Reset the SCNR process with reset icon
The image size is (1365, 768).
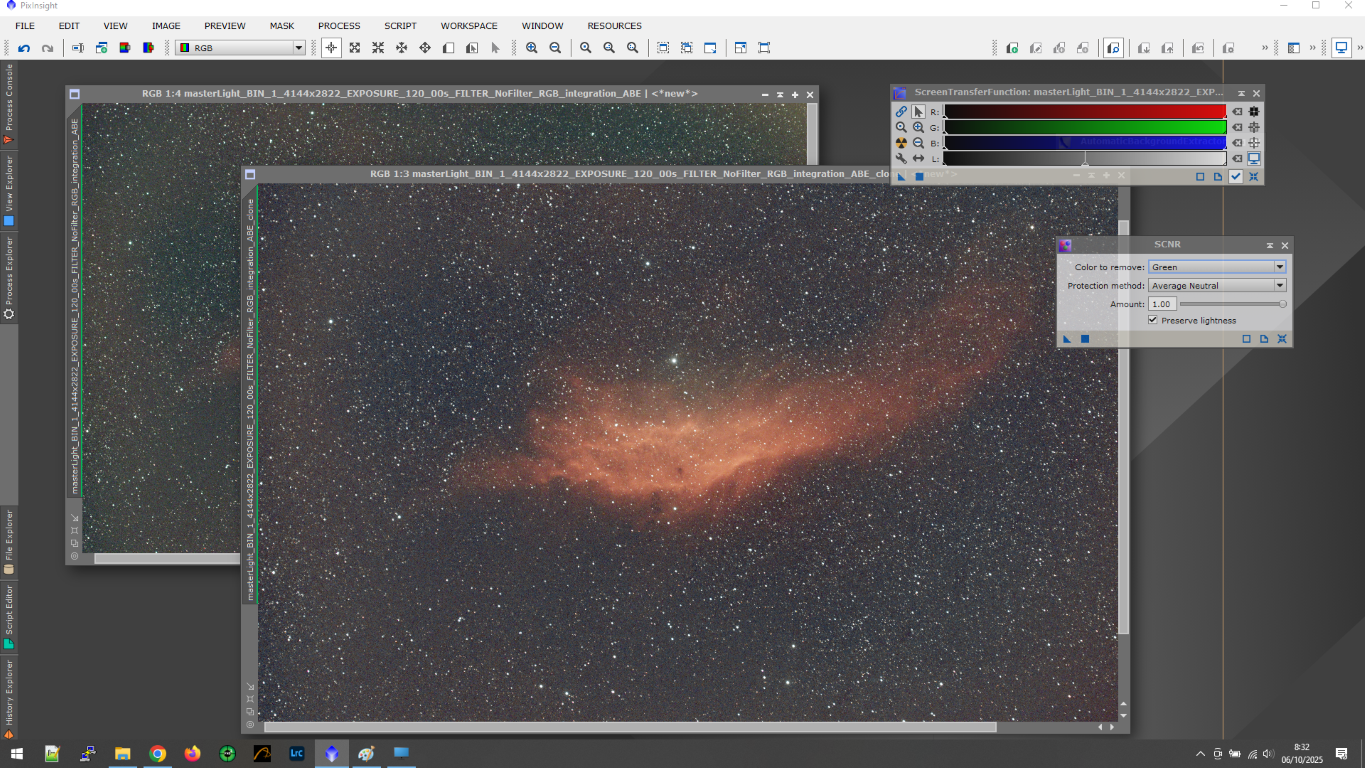click(x=1282, y=339)
